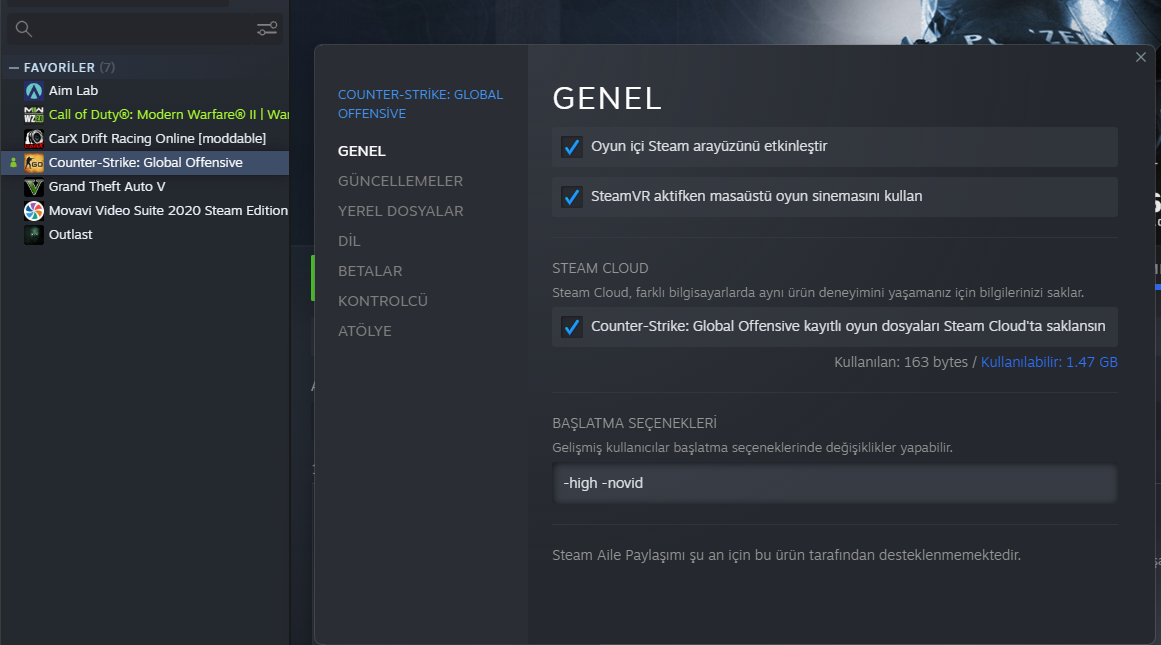The height and width of the screenshot is (645, 1161).
Task: Click the Movavi Video Suite 2020 icon
Action: pos(34,211)
